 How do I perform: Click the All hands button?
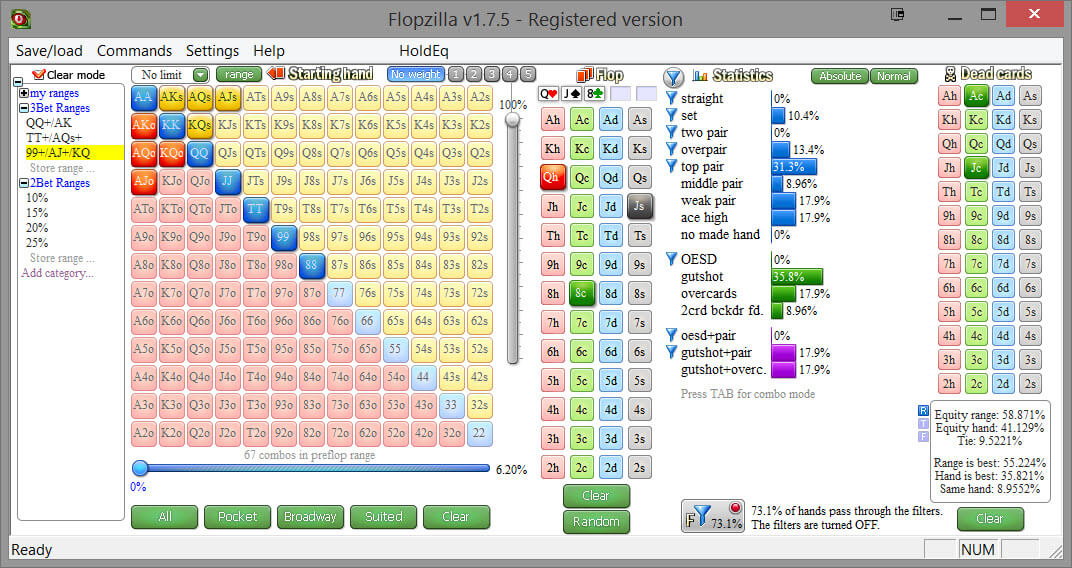165,517
